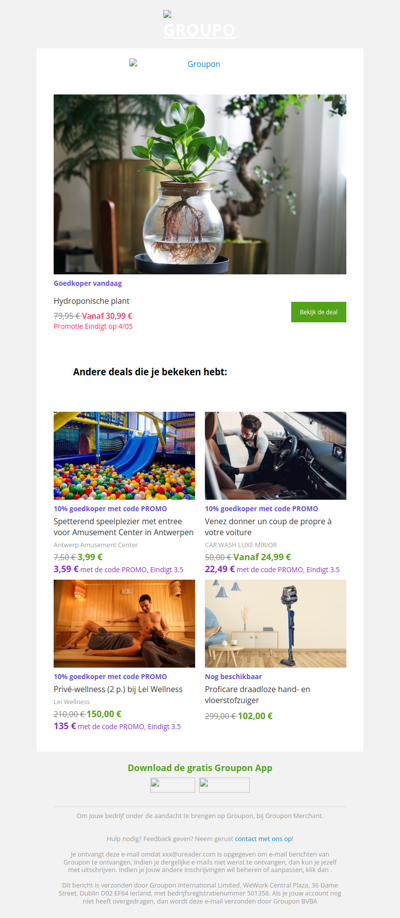Viewport: 400px width, 918px height.
Task: Select the Goedkoper vandaag label
Action: (88, 283)
